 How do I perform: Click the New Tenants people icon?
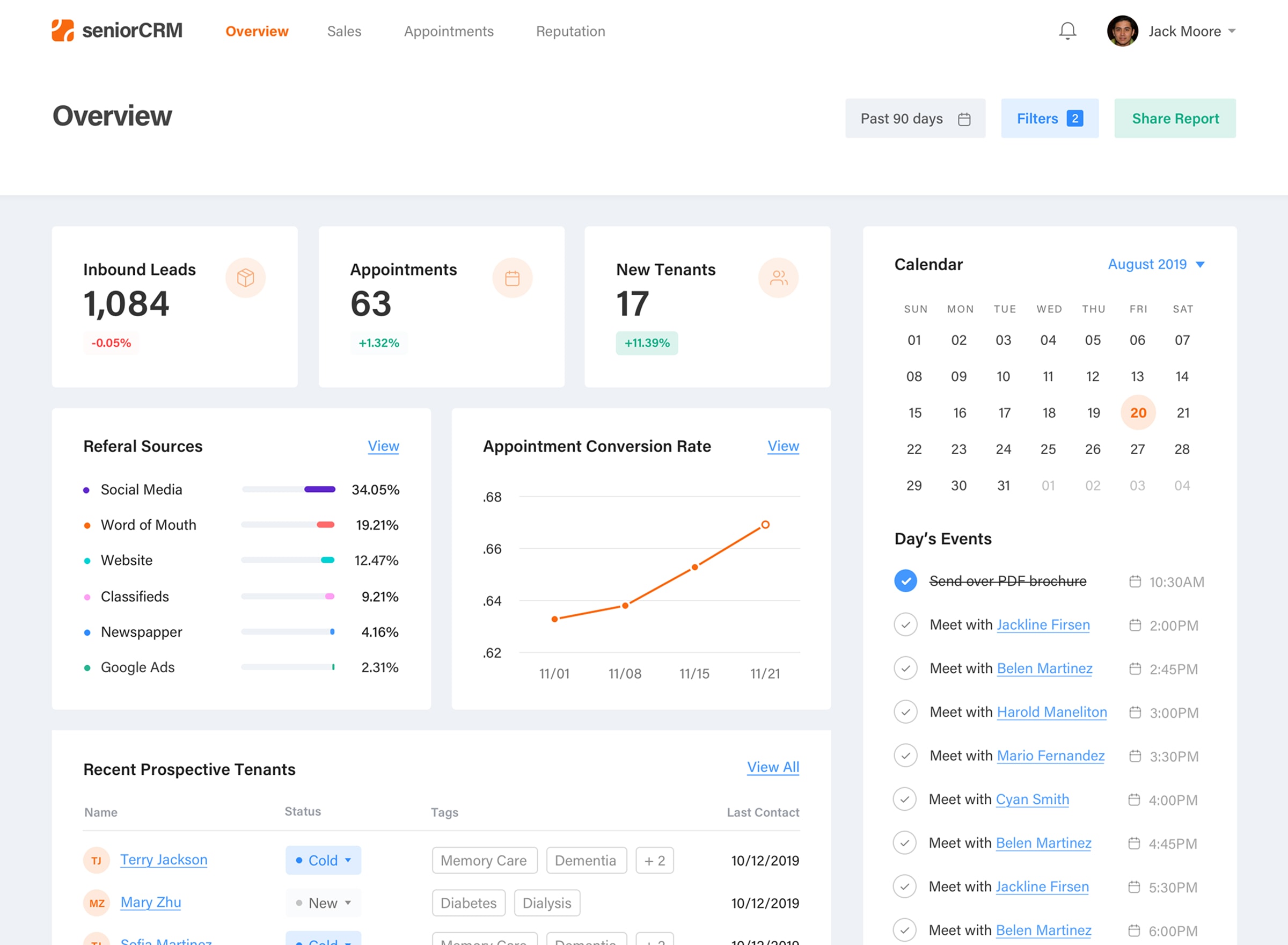click(778, 278)
